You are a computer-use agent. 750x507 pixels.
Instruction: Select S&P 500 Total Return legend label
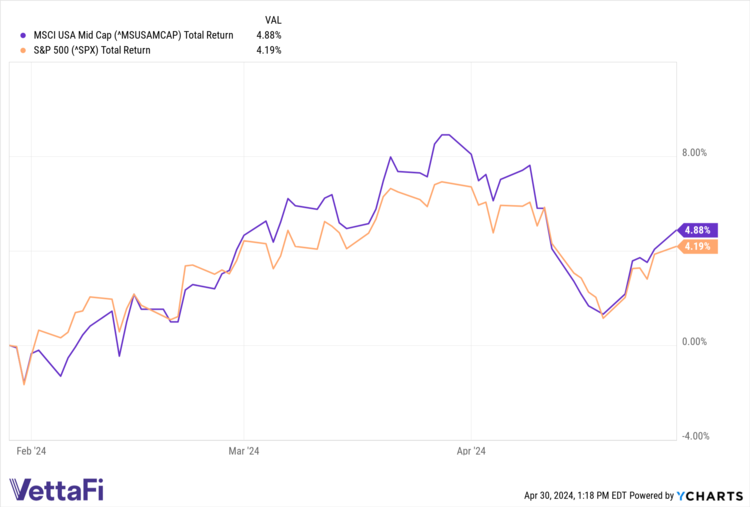point(91,50)
